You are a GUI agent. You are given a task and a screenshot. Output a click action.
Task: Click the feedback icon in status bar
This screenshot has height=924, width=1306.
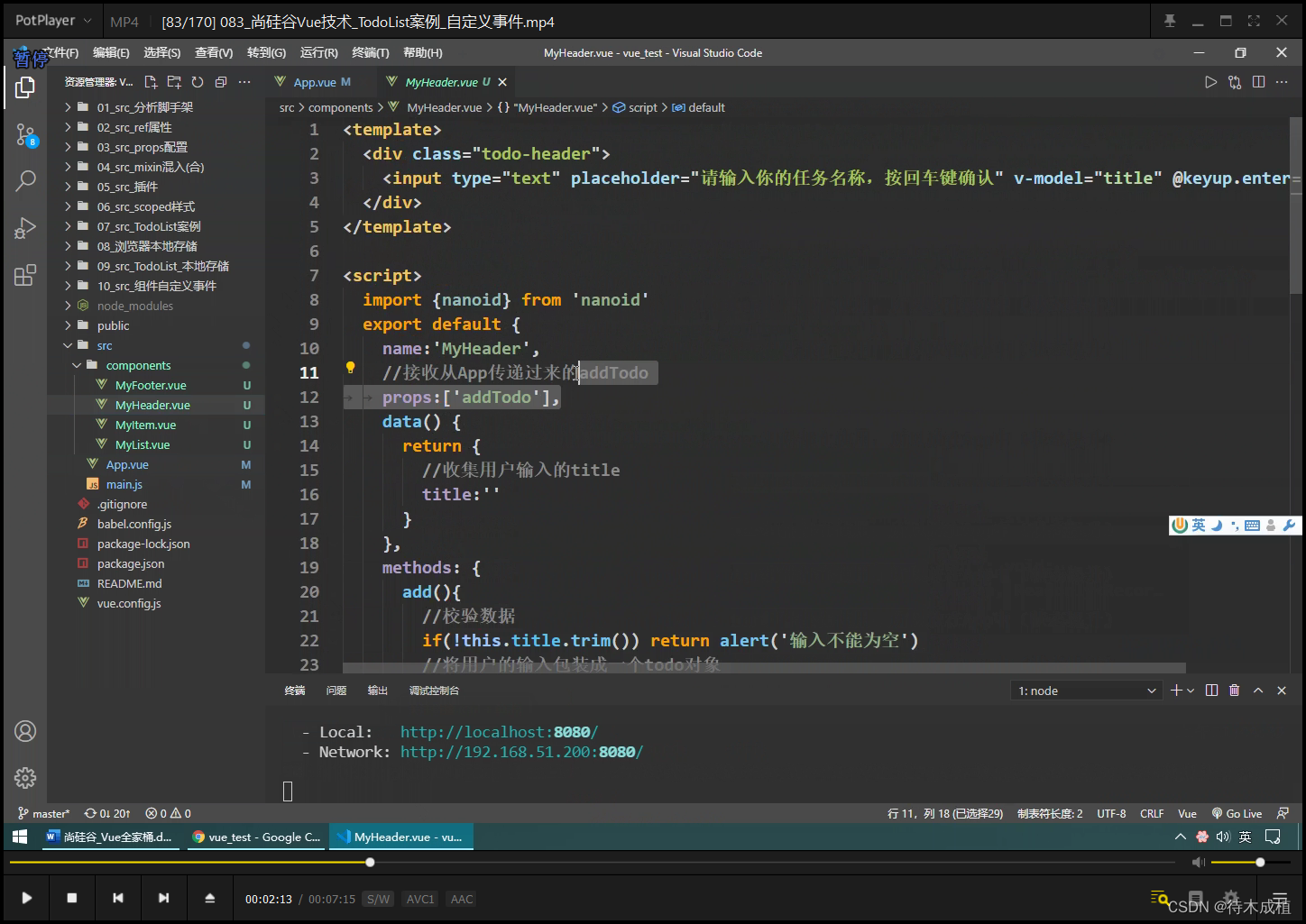[x=1283, y=813]
